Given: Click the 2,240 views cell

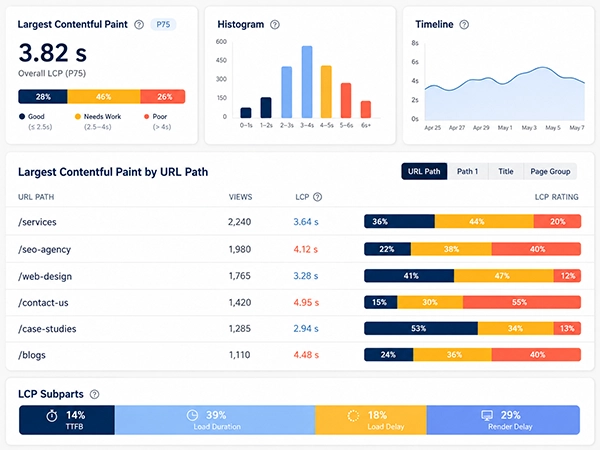Looking at the screenshot, I should [240, 222].
